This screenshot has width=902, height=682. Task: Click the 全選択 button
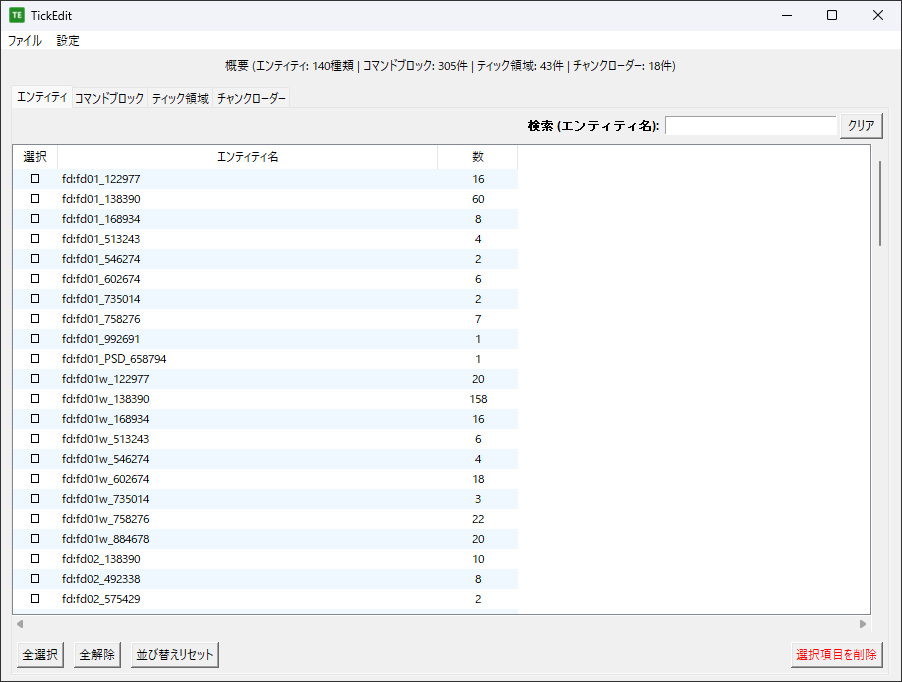pyautogui.click(x=40, y=655)
